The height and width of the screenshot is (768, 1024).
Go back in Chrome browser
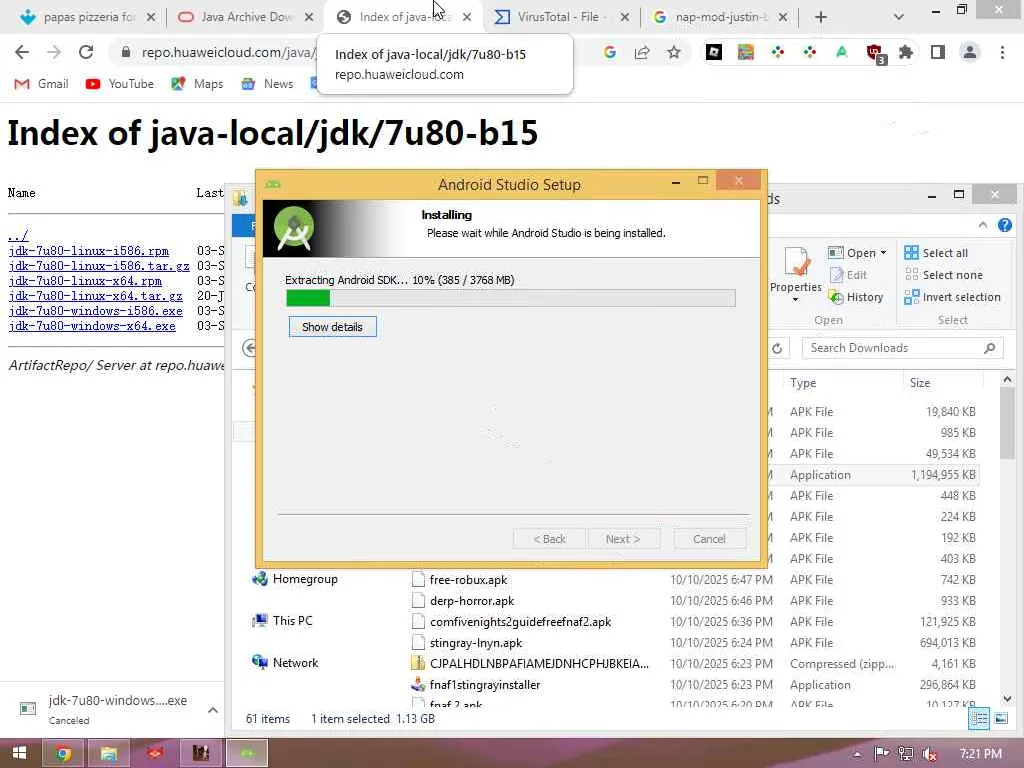pyautogui.click(x=22, y=52)
